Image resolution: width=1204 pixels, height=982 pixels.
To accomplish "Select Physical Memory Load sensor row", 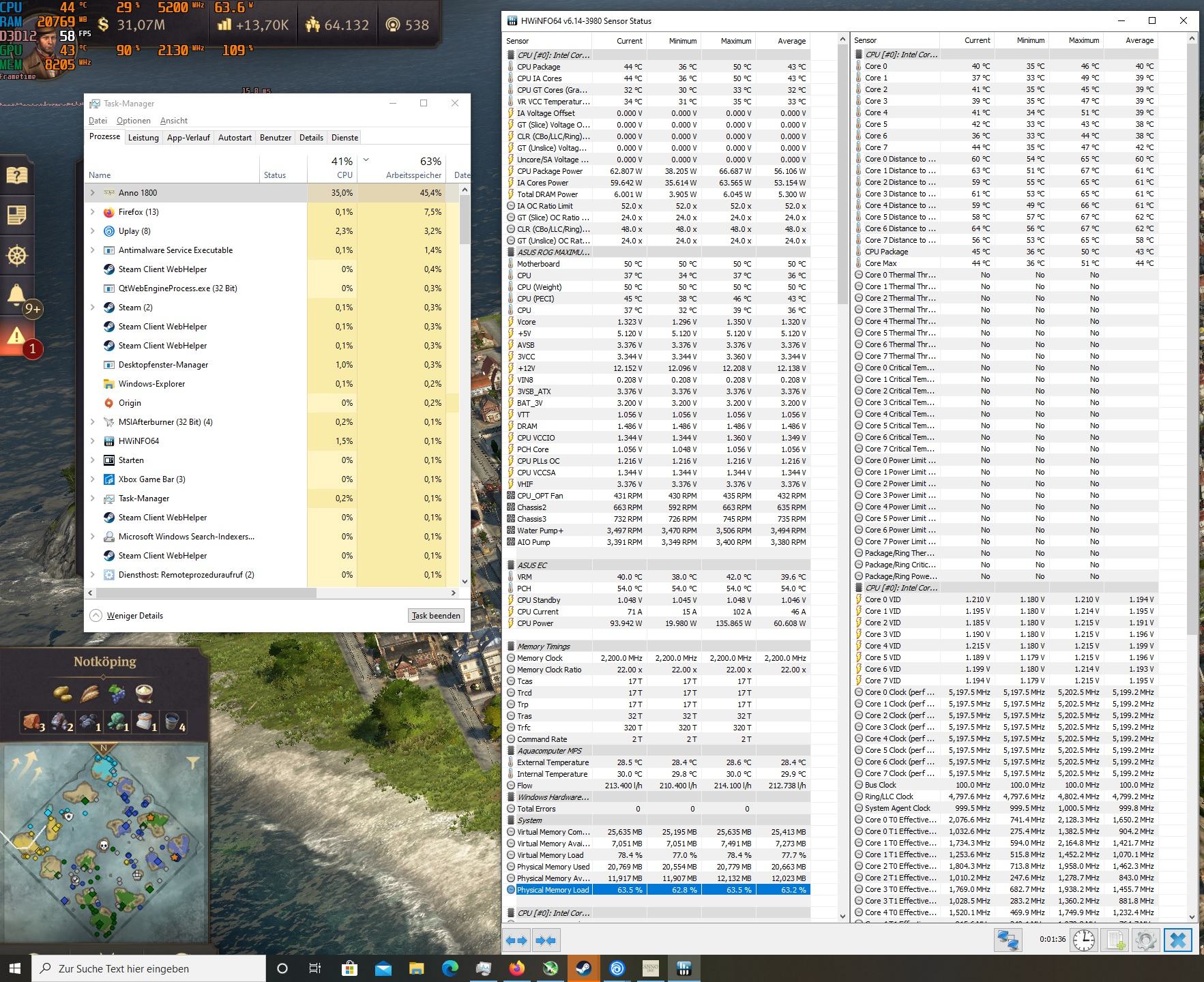I will (658, 890).
